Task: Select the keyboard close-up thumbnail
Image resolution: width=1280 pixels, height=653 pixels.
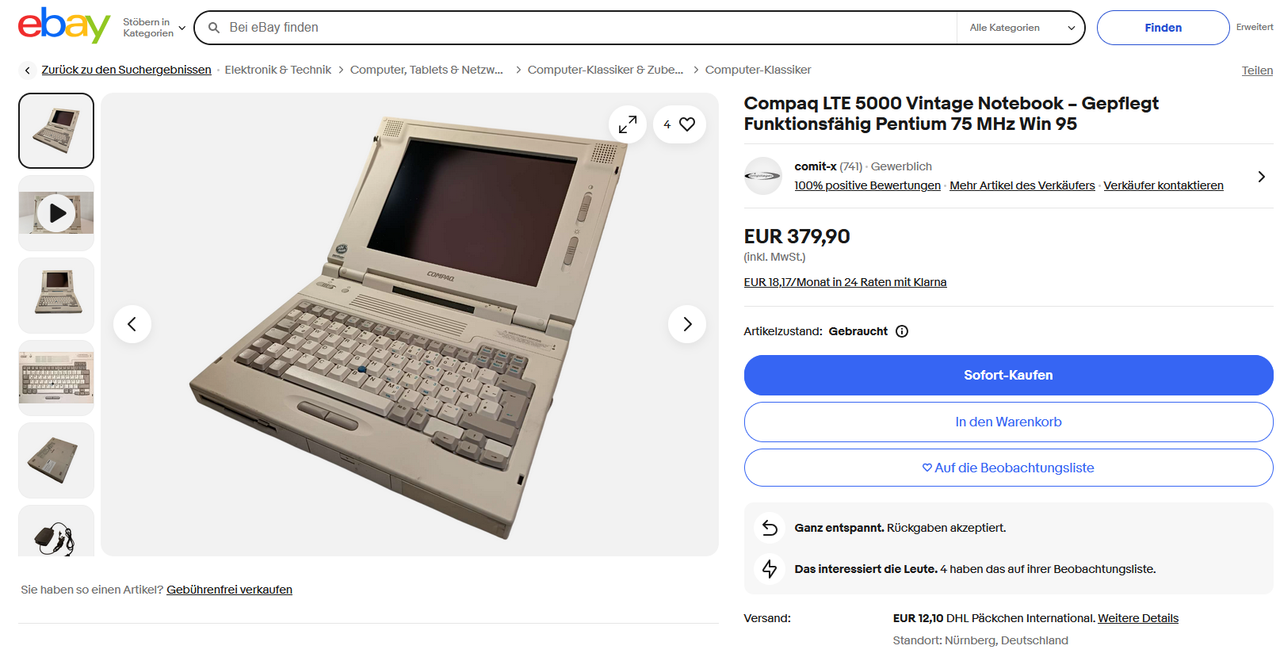Action: [x=56, y=378]
